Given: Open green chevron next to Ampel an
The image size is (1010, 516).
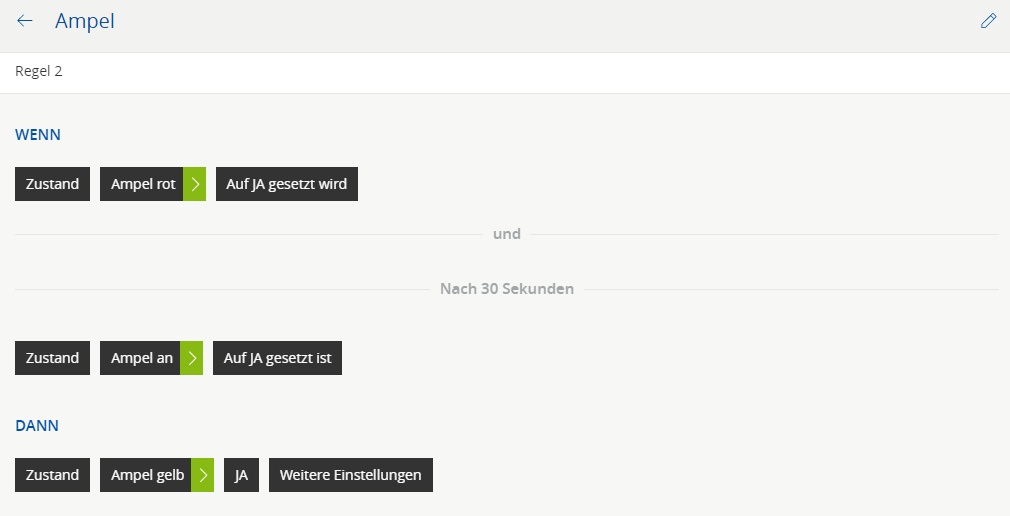Looking at the screenshot, I should [192, 358].
